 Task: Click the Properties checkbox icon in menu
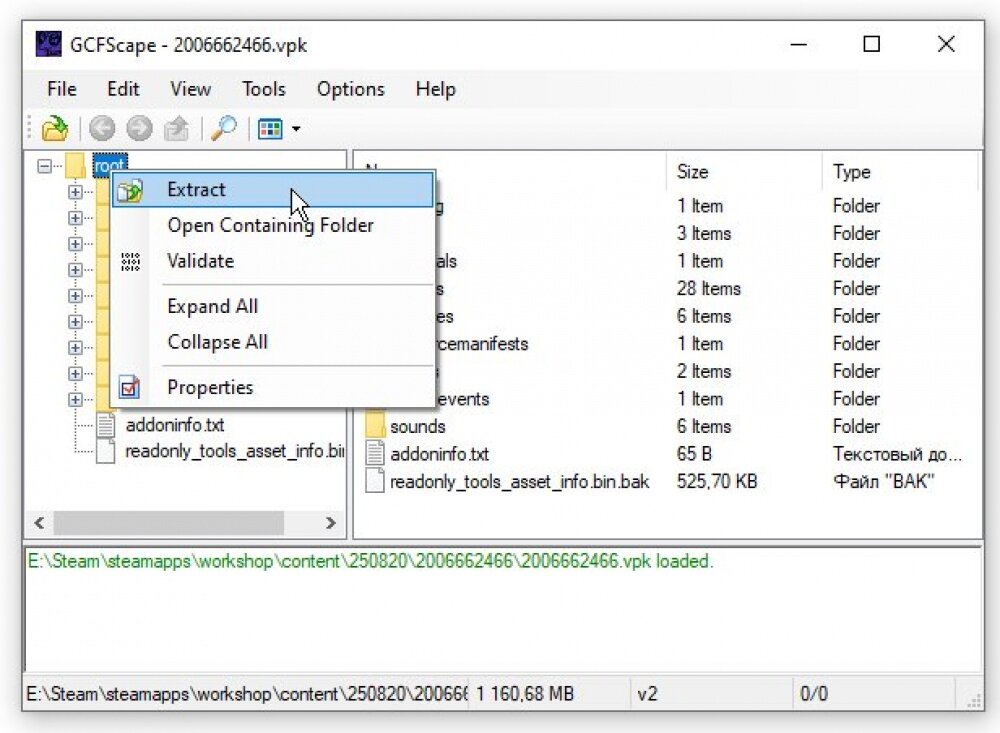tap(129, 387)
